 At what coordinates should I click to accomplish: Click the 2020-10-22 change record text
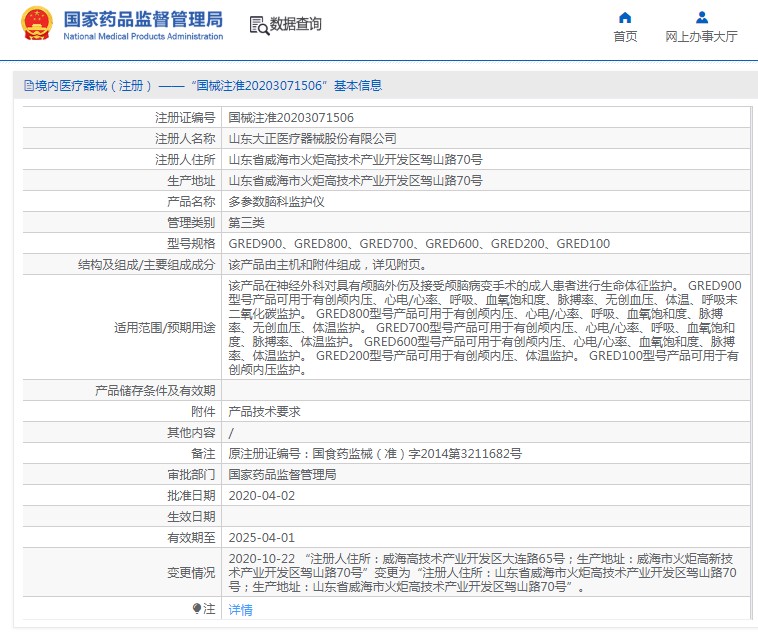pyautogui.click(x=482, y=573)
